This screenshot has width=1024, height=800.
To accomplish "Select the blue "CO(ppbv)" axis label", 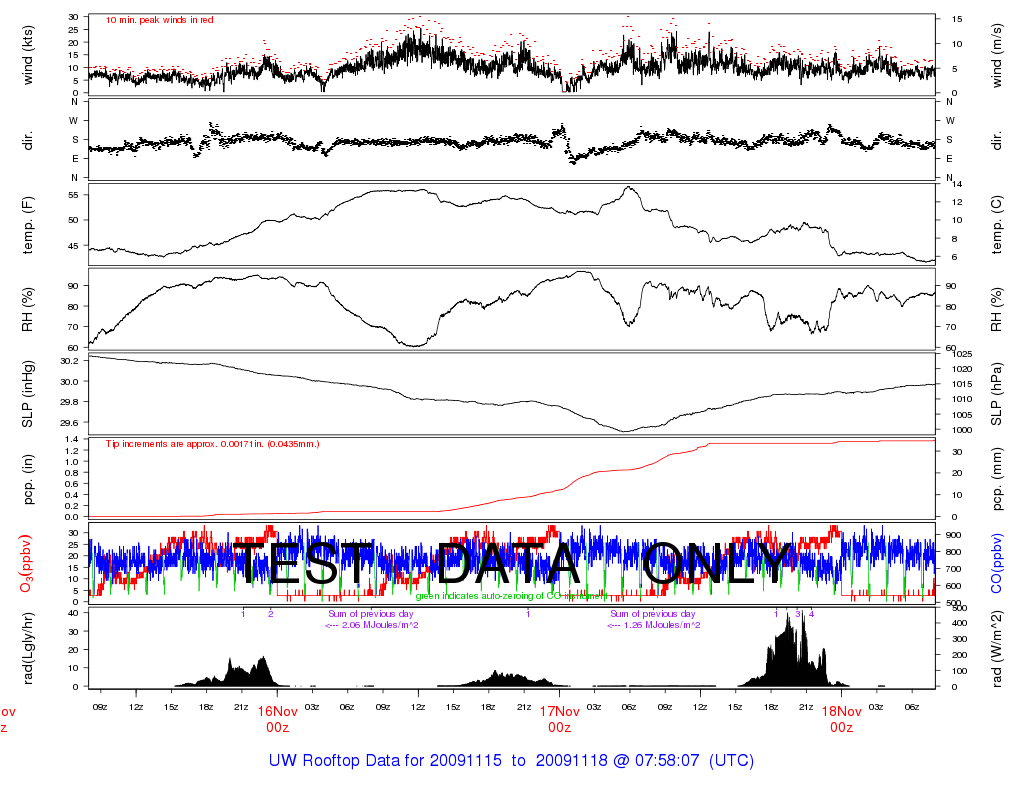I will 996,564.
